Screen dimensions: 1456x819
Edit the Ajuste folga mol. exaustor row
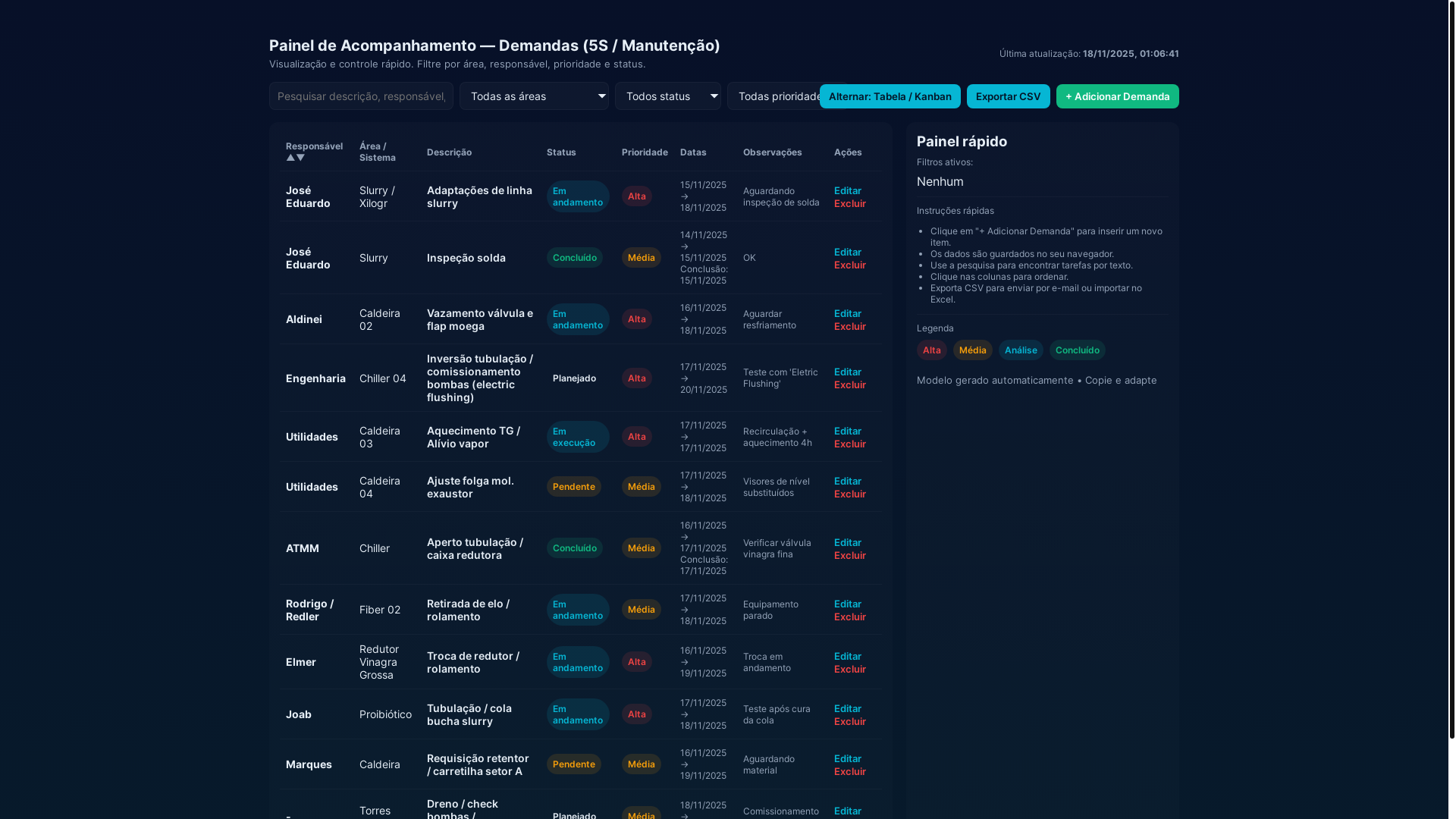click(848, 481)
